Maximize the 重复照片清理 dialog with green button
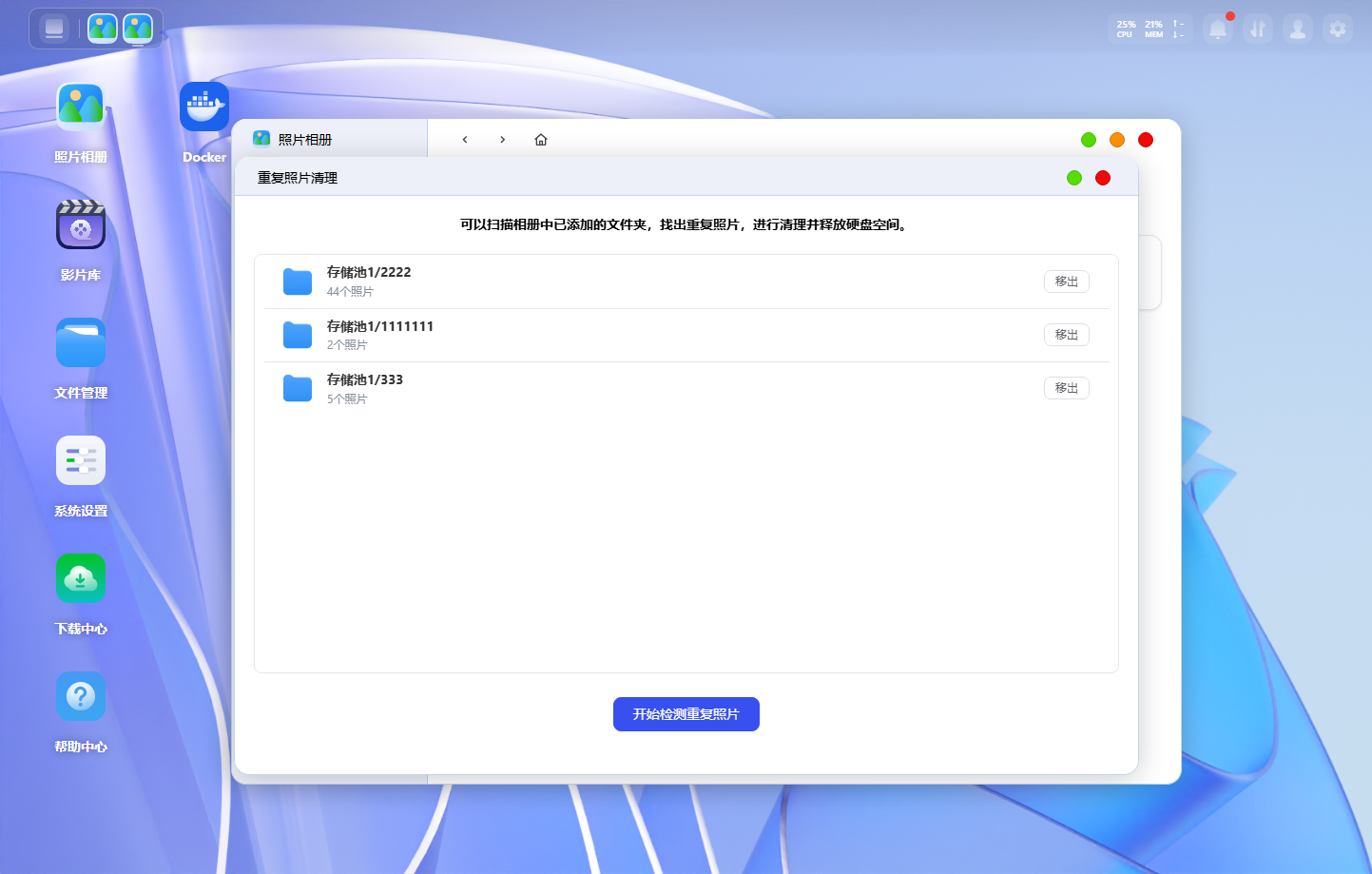1372x874 pixels. (1074, 178)
